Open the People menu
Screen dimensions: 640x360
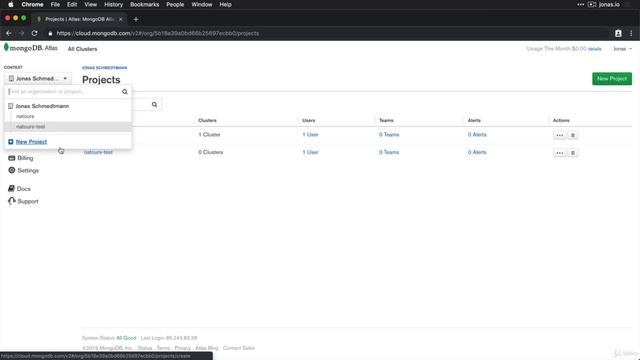click(175, 4)
